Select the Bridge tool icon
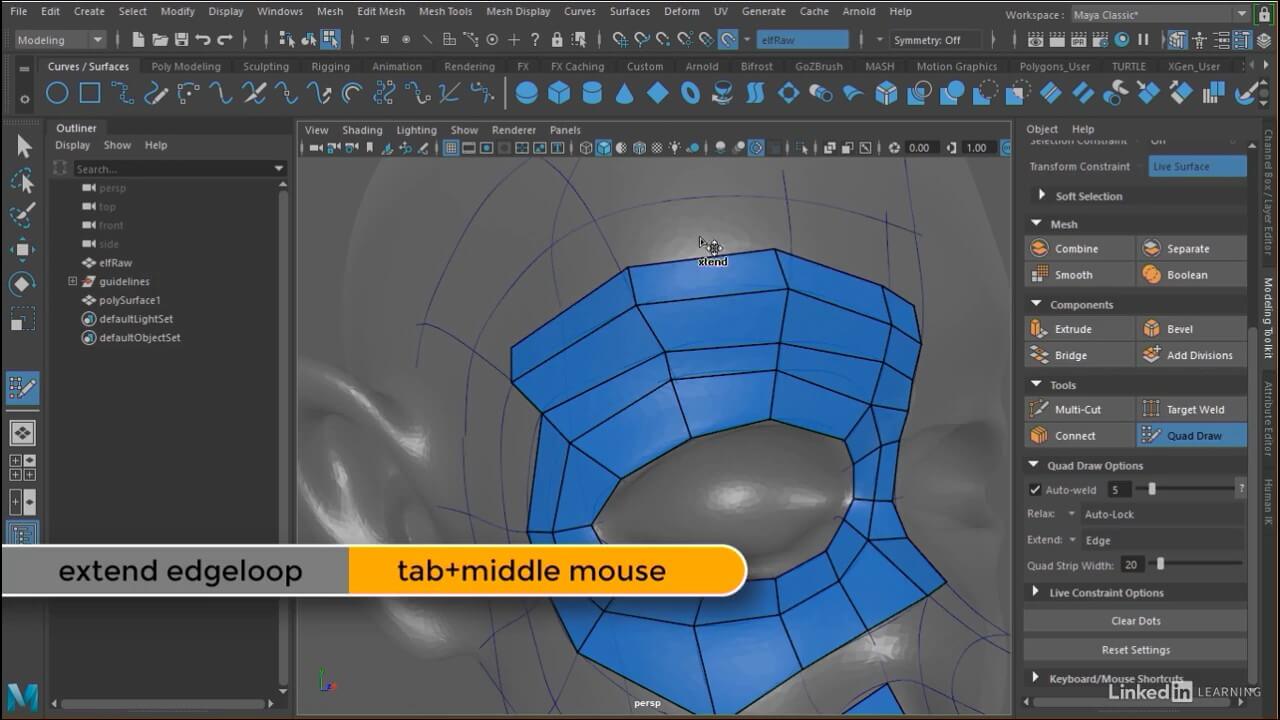The image size is (1280, 720). coord(1039,355)
